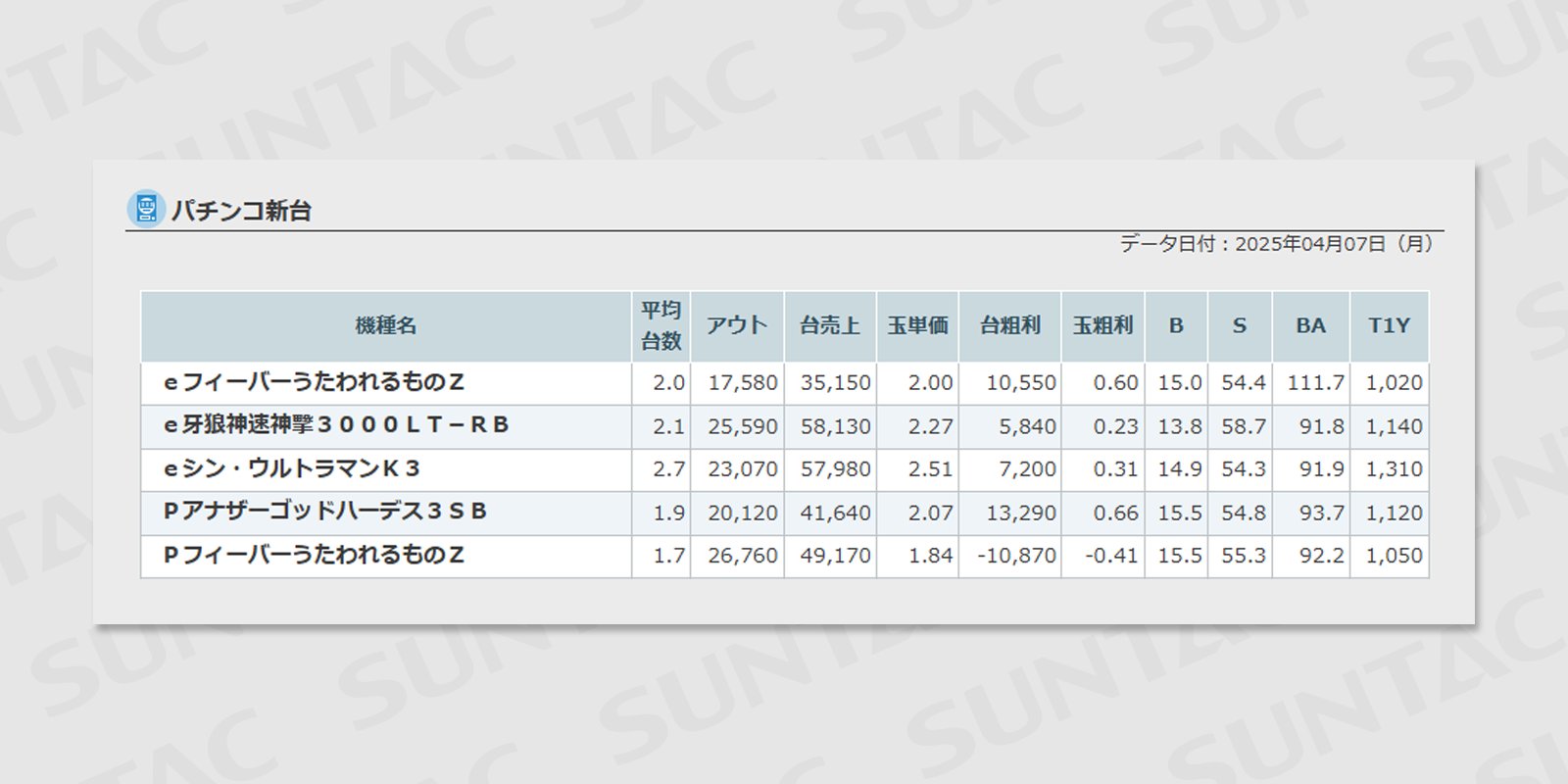
Task: Click the アウト value 17,580
Action: click(743, 383)
